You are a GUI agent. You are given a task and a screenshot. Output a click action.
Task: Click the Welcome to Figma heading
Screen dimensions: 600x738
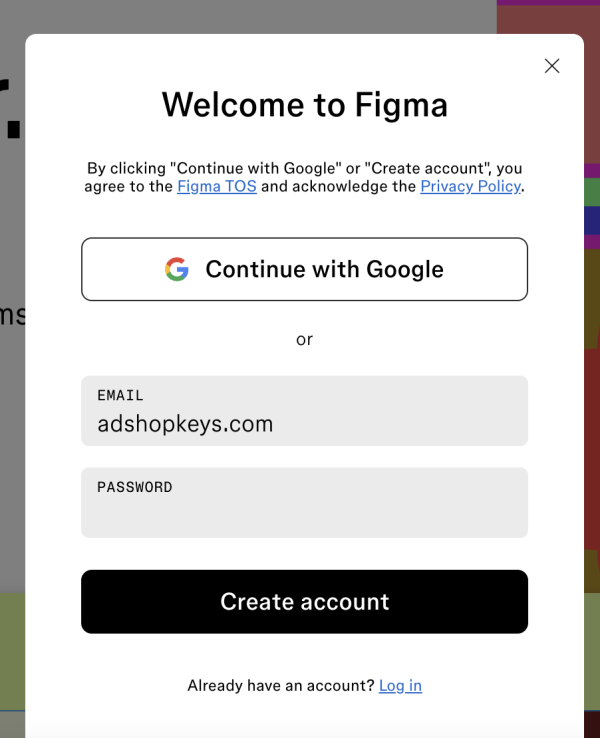(x=304, y=104)
